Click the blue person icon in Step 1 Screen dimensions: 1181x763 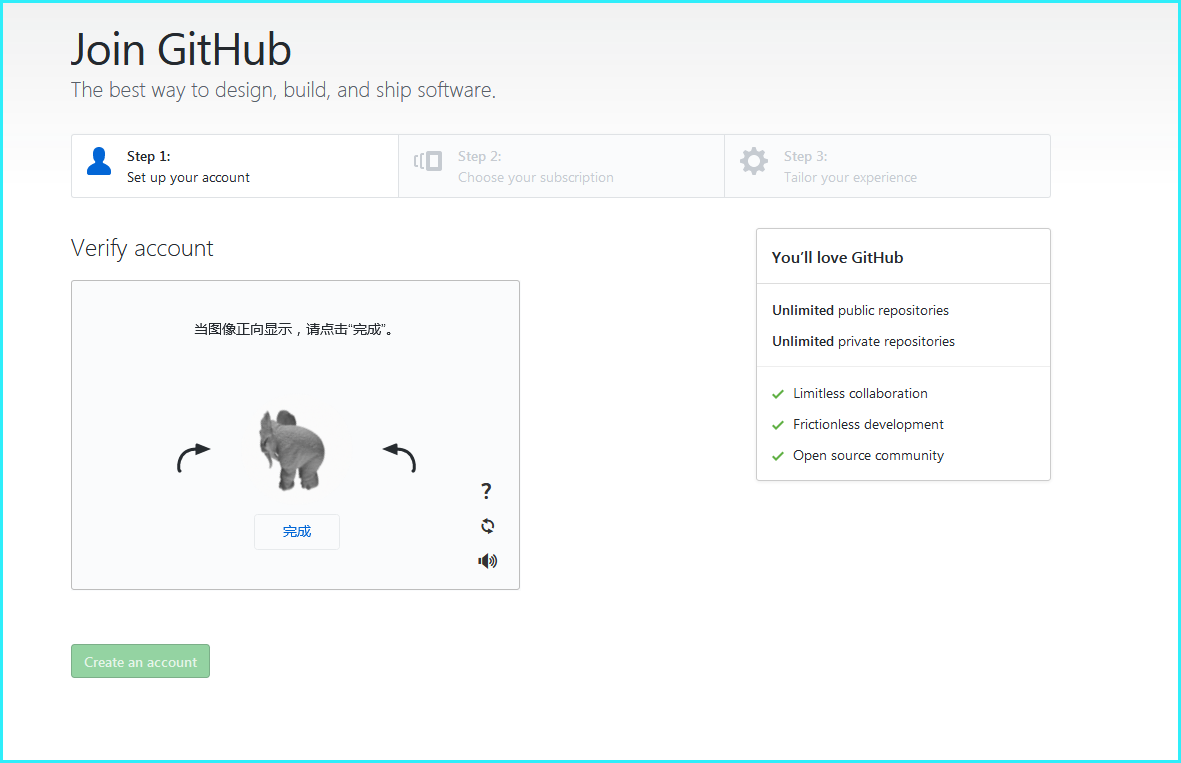(99, 161)
